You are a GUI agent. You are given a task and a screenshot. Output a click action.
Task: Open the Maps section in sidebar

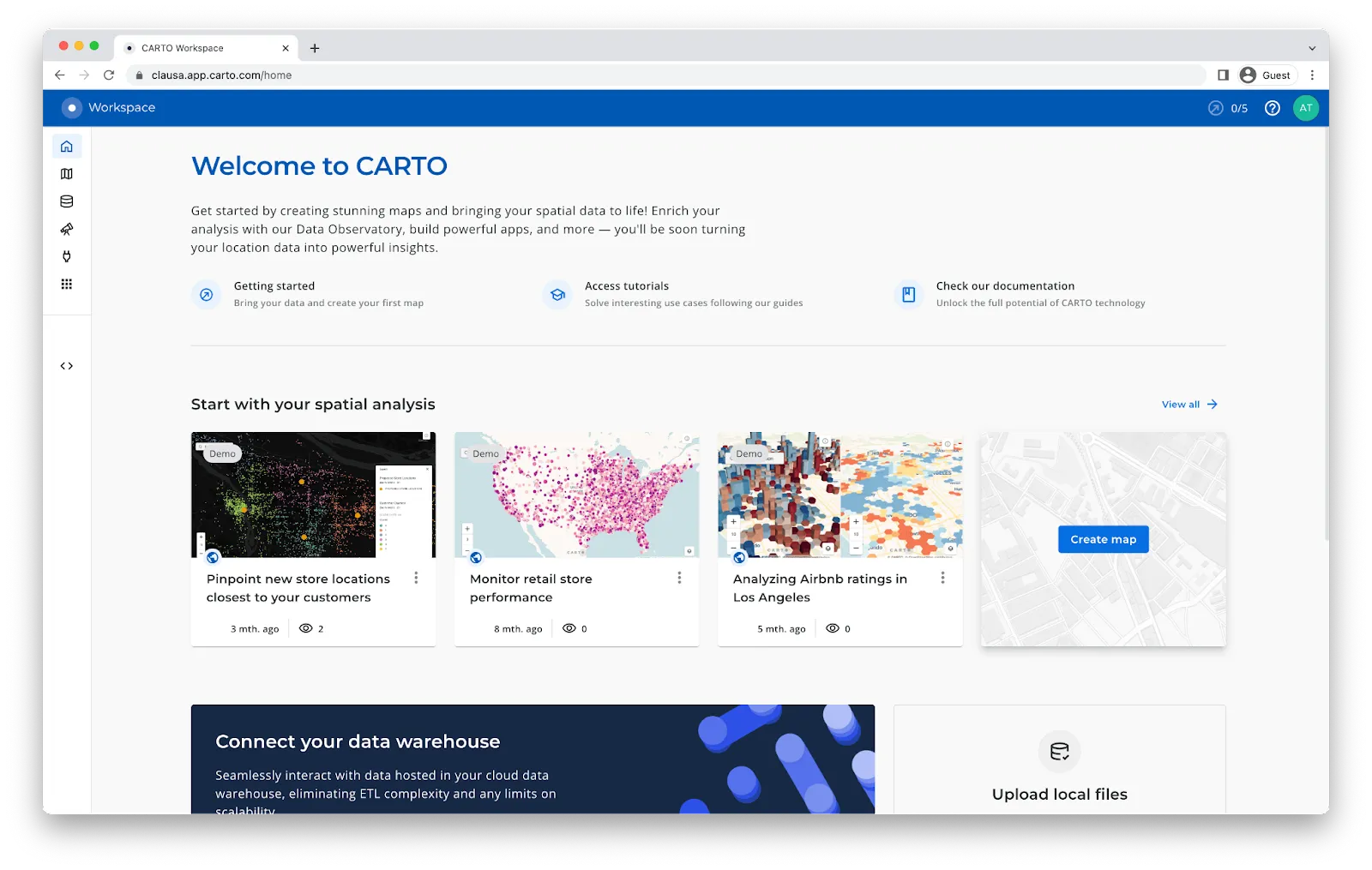pyautogui.click(x=67, y=174)
